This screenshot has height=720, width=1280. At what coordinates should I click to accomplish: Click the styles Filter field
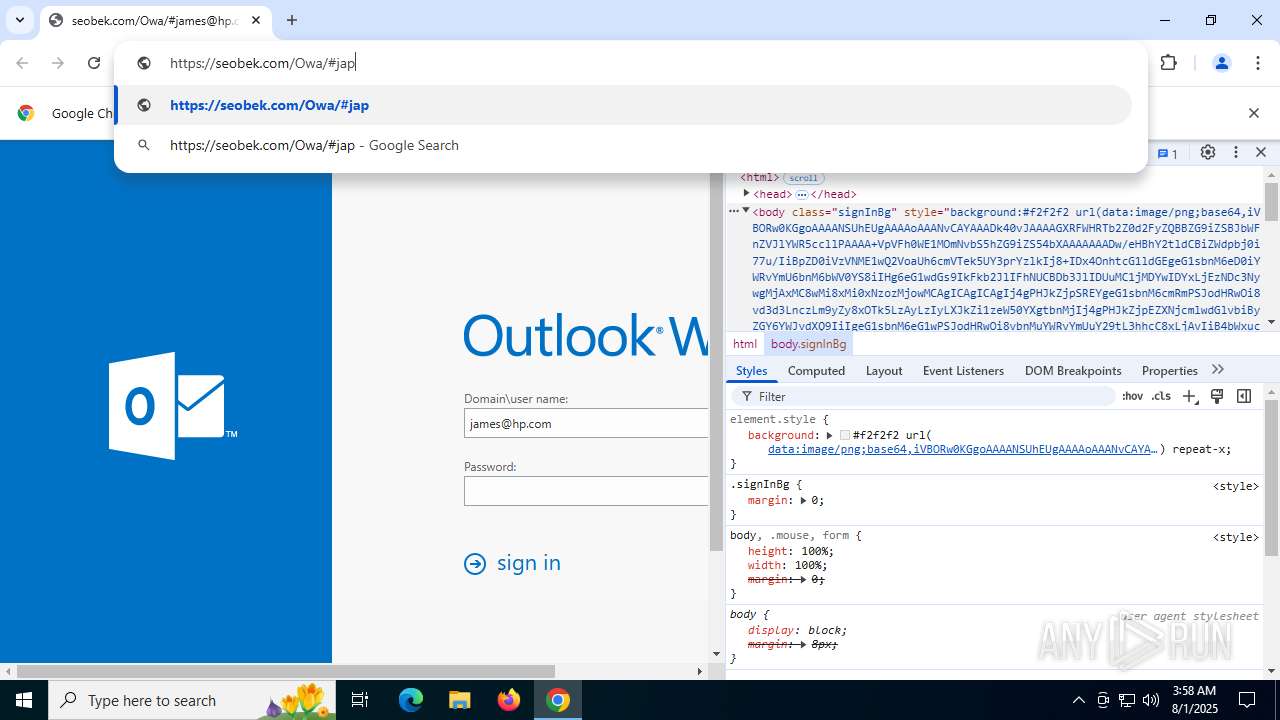(923, 396)
